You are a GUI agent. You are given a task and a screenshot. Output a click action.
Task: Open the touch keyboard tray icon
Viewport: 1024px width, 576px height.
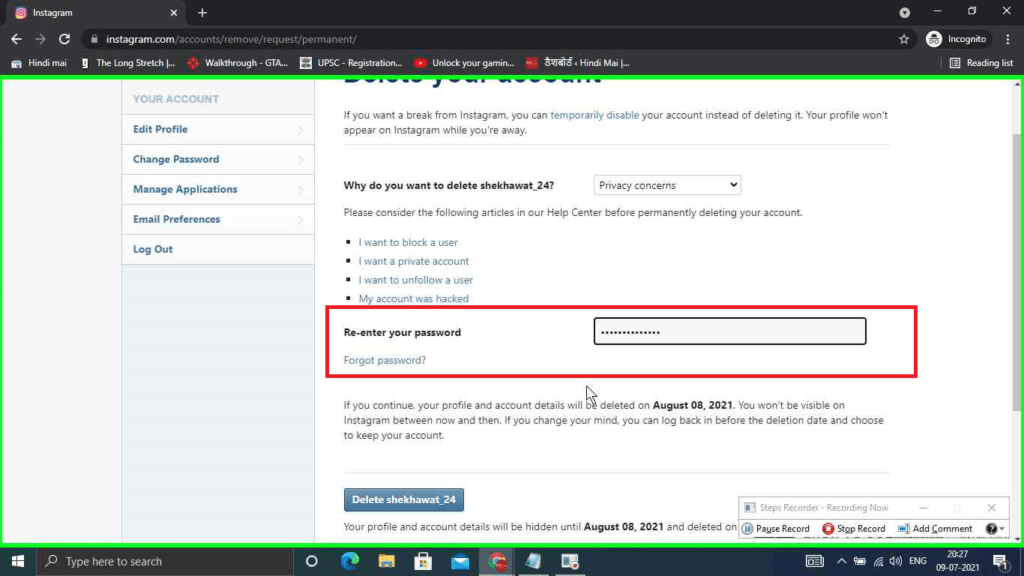click(814, 561)
